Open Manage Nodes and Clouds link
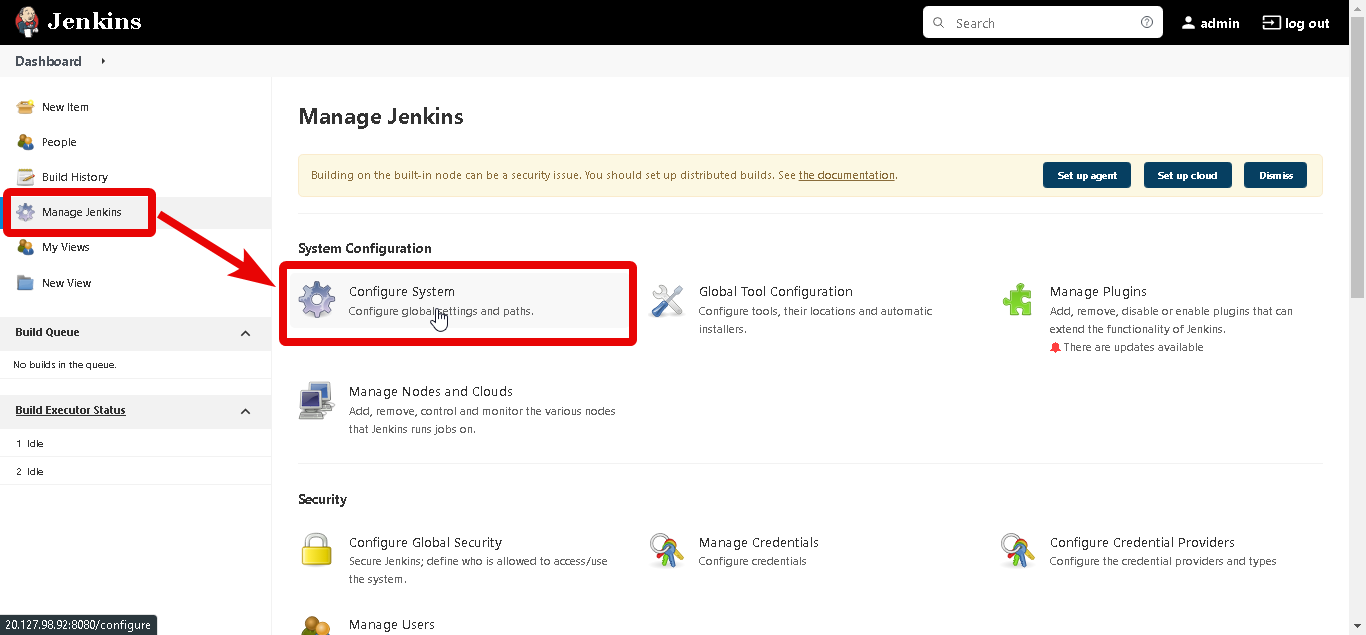The width and height of the screenshot is (1366, 635). pos(431,391)
